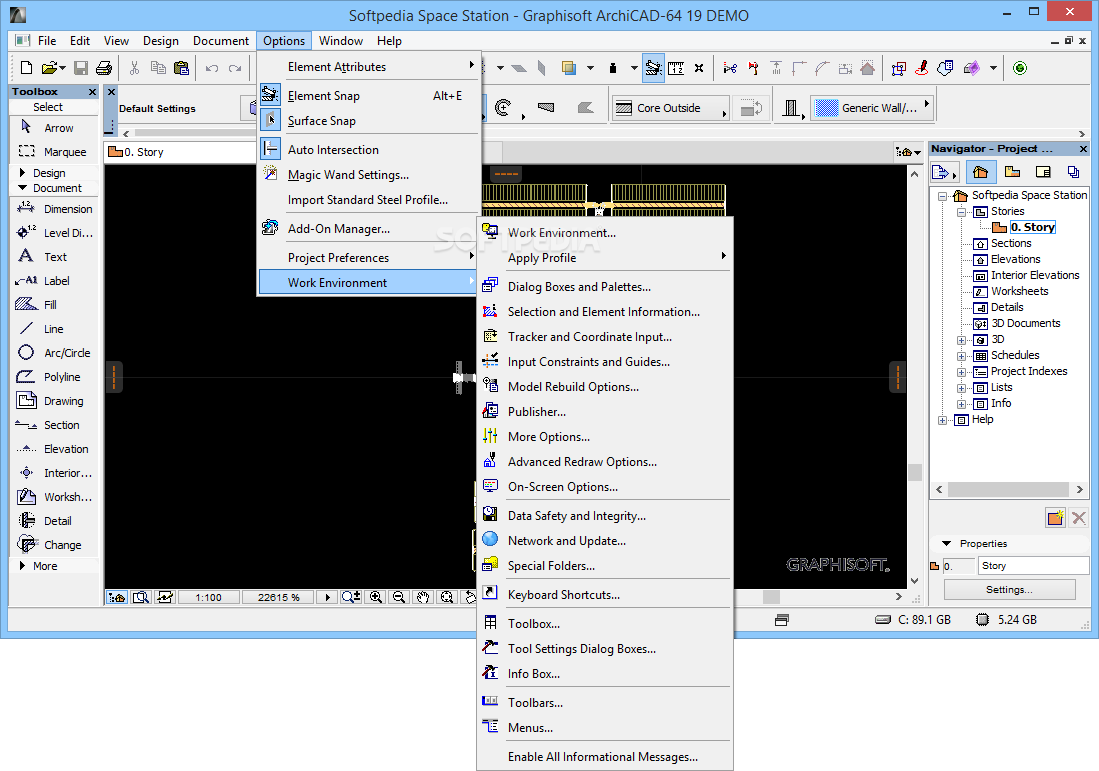Screen dimensions: 1099x771
Task: Open the Generic Wall dropdown
Action: [873, 108]
